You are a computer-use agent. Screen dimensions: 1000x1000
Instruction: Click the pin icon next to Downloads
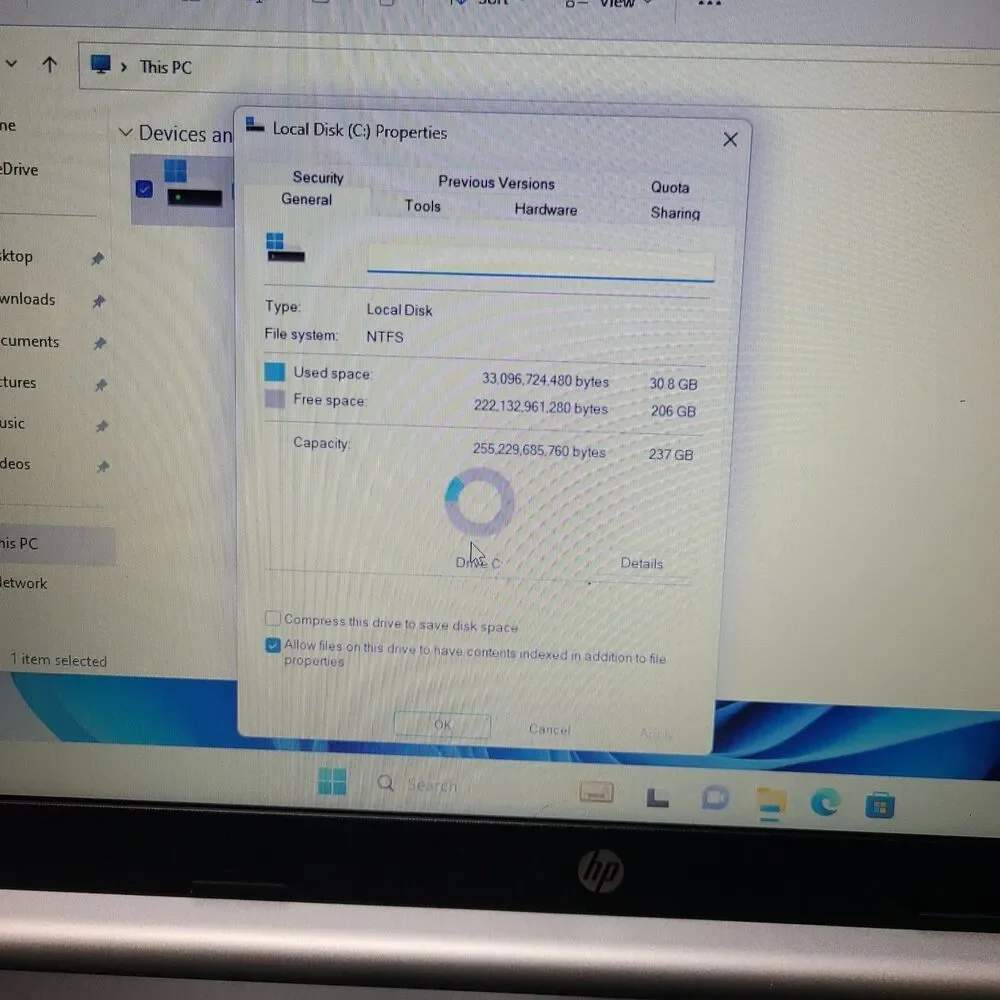(x=99, y=301)
